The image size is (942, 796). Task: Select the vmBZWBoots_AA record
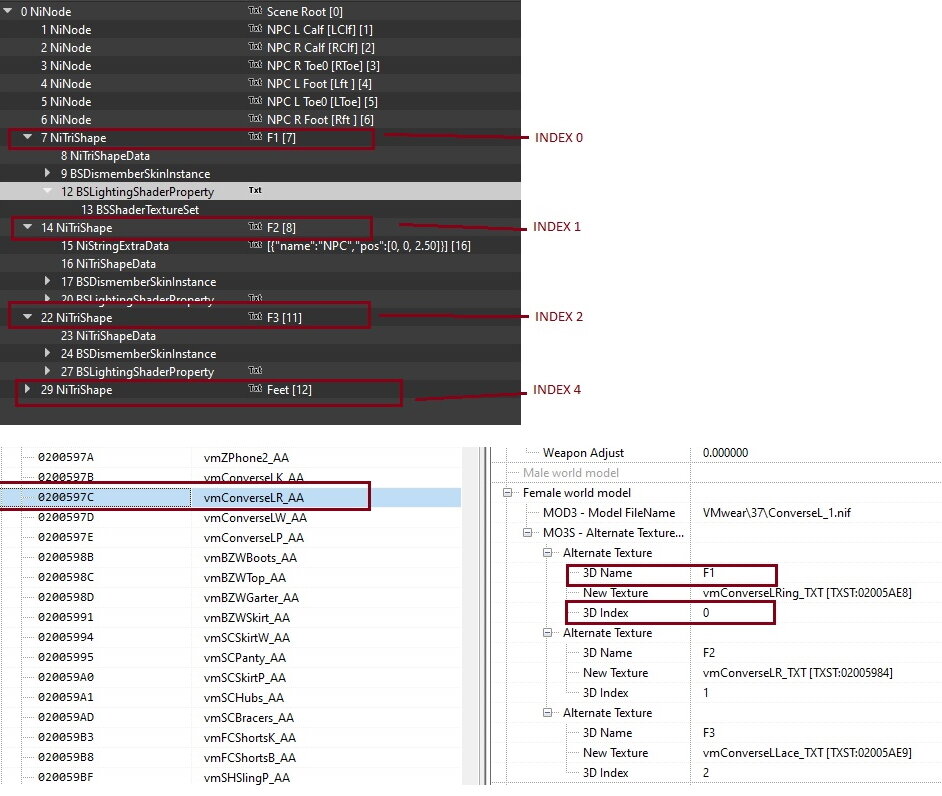(231, 558)
